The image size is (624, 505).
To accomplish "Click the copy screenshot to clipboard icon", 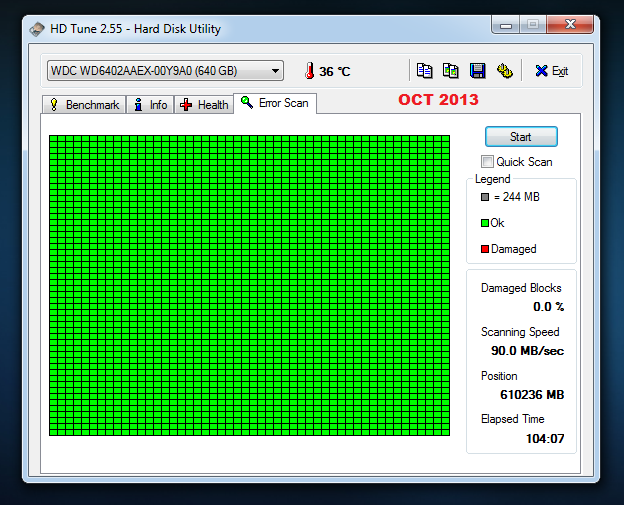I will pyautogui.click(x=450, y=71).
